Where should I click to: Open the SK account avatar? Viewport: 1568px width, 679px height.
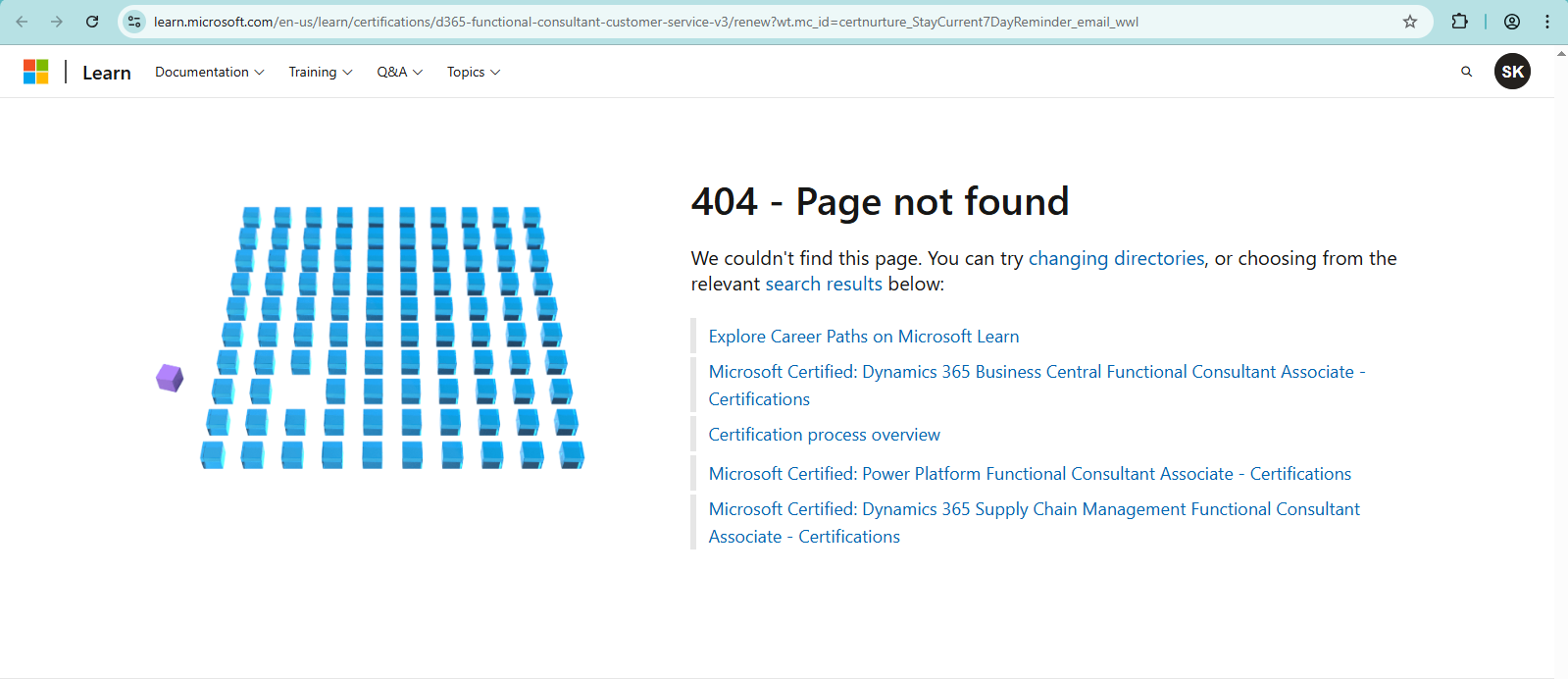tap(1512, 72)
